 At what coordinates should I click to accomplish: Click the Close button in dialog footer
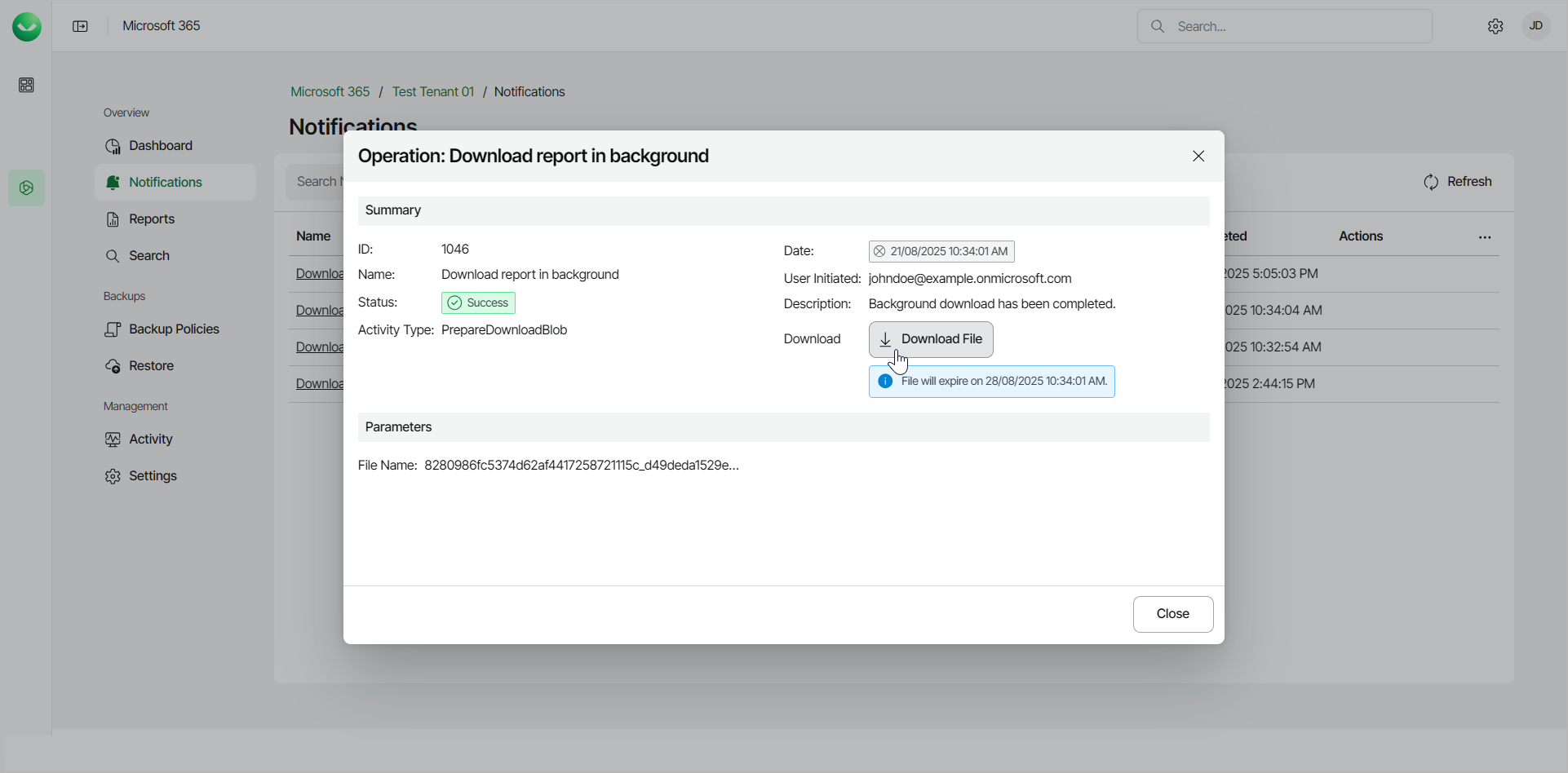coord(1172,614)
